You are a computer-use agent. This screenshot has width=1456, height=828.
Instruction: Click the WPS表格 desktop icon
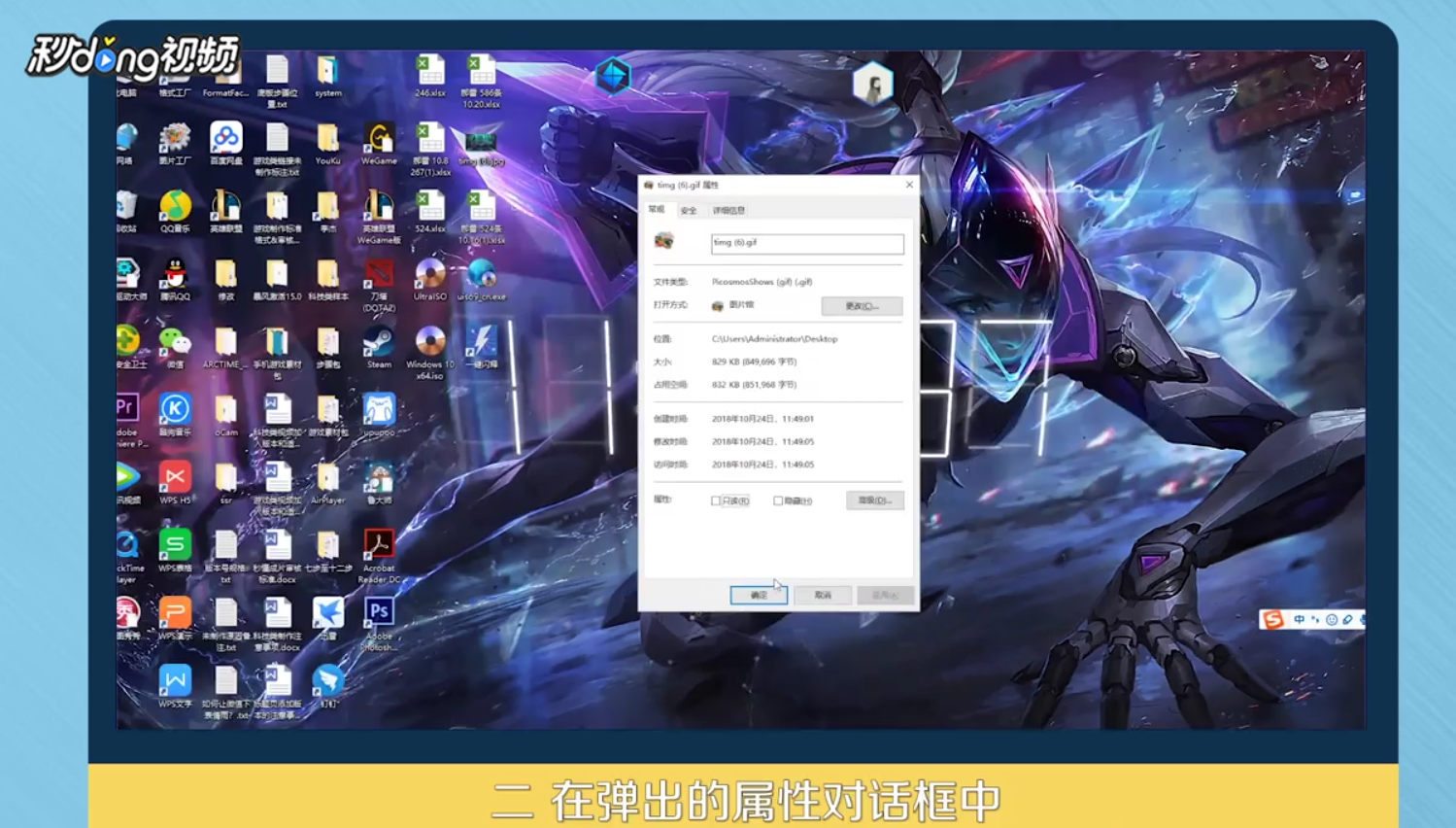[x=175, y=552]
